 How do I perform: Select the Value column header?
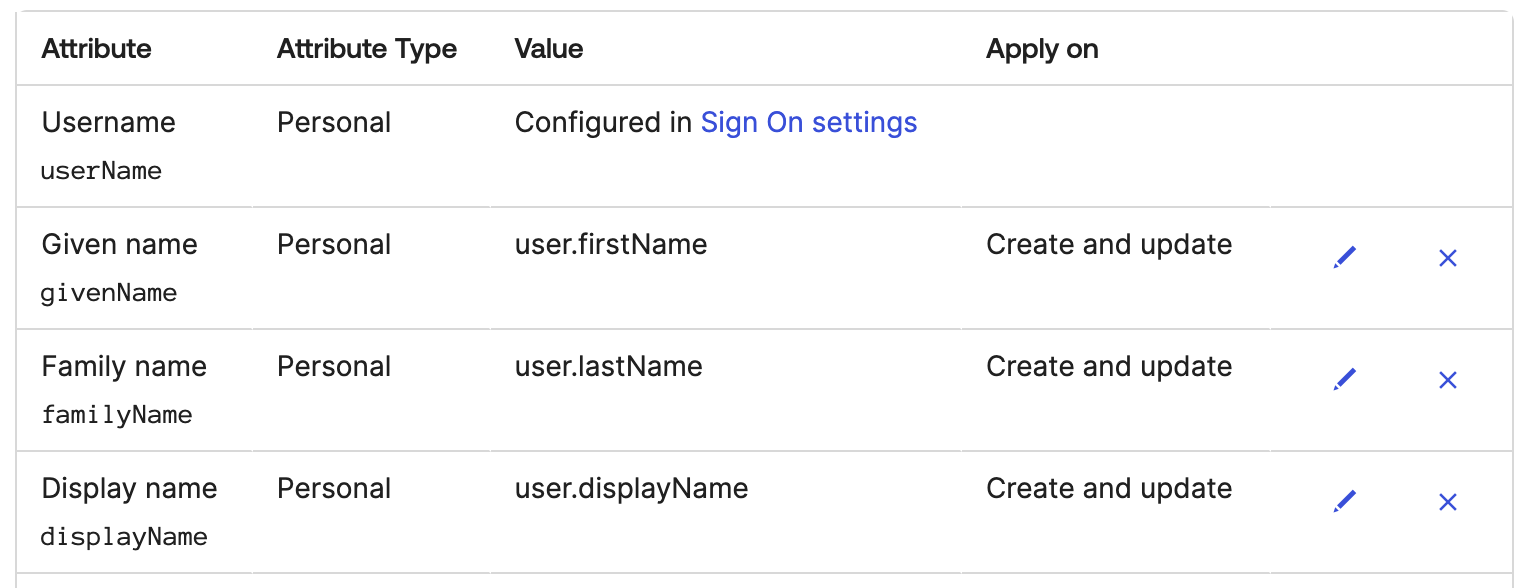tap(549, 48)
